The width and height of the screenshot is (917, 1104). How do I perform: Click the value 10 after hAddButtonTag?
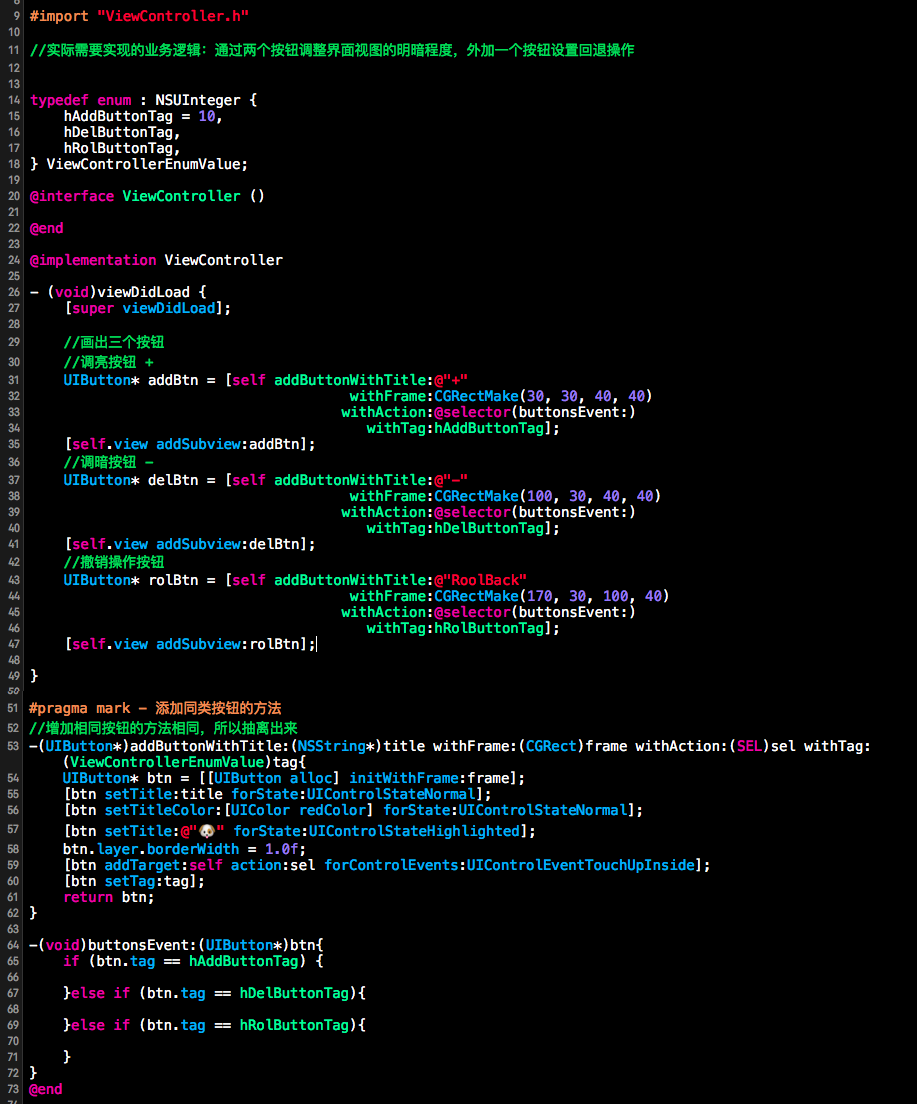pos(206,116)
